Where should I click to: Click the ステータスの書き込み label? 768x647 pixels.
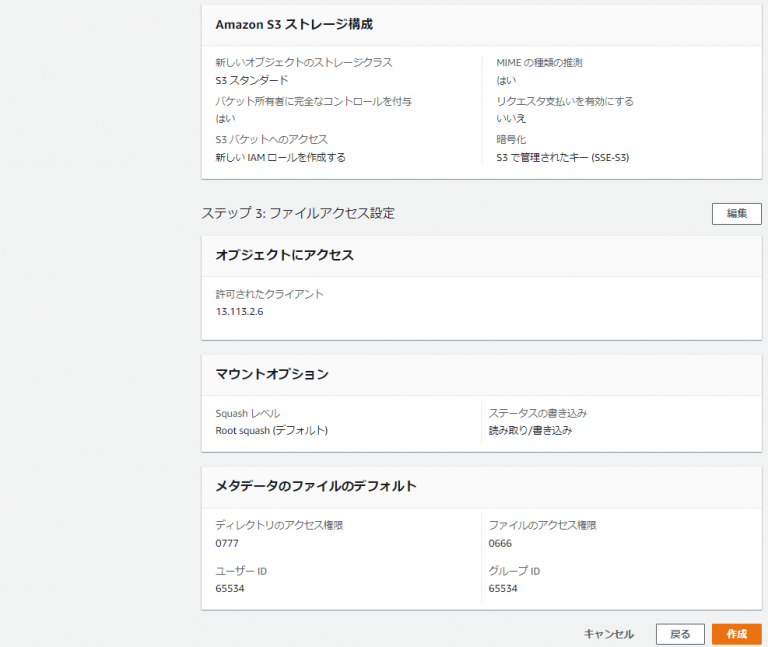537,413
